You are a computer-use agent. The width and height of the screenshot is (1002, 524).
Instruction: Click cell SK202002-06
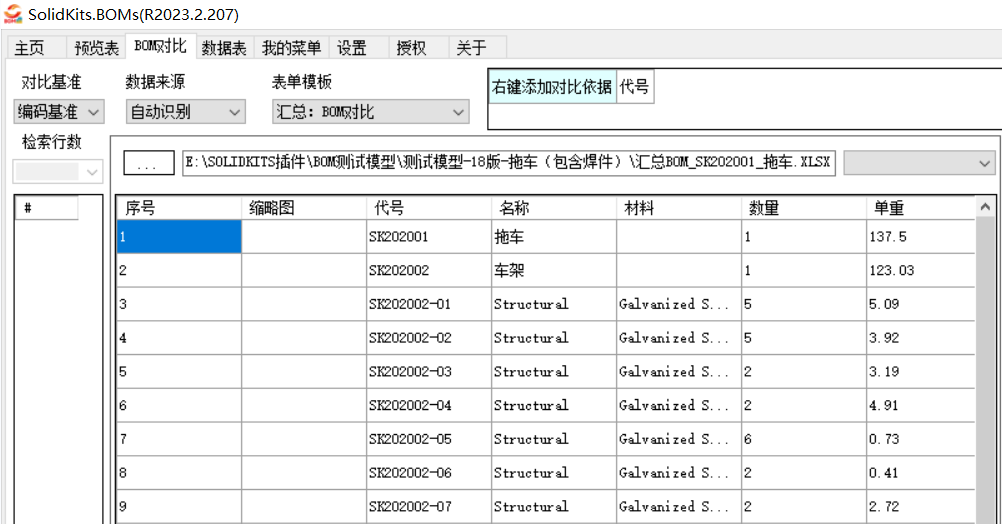tap(429, 473)
